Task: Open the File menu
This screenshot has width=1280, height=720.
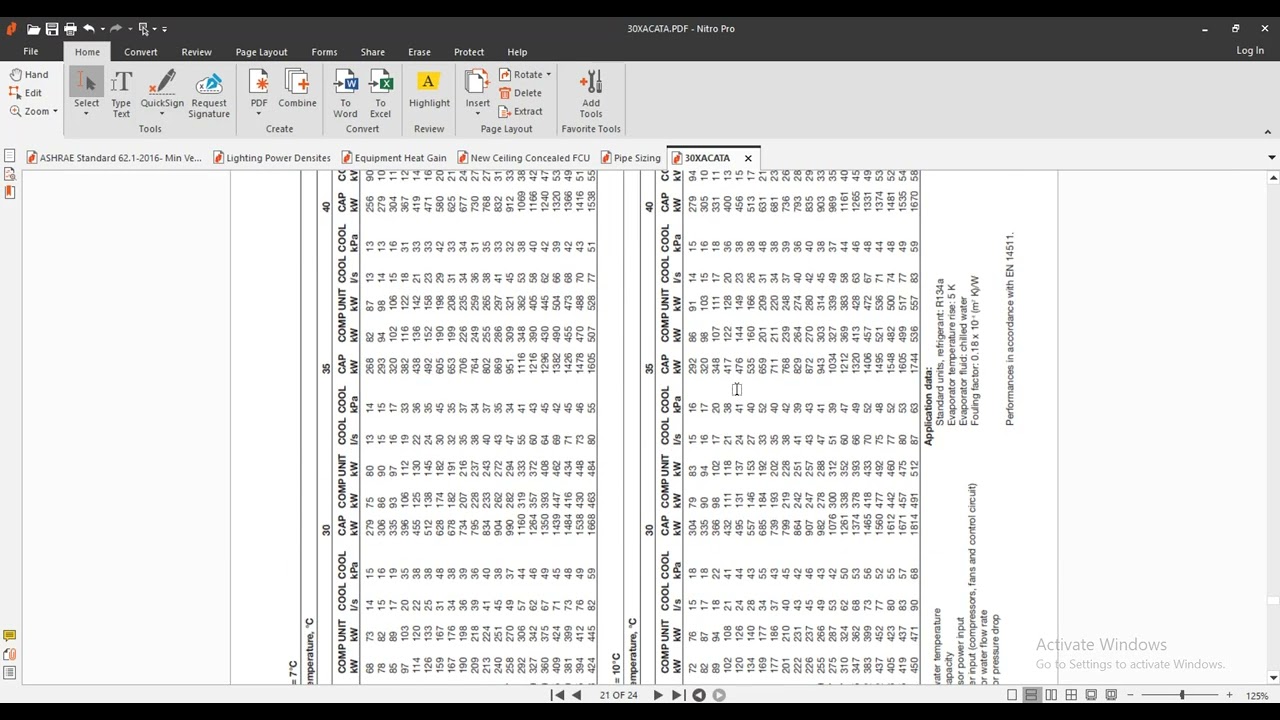Action: (x=31, y=52)
